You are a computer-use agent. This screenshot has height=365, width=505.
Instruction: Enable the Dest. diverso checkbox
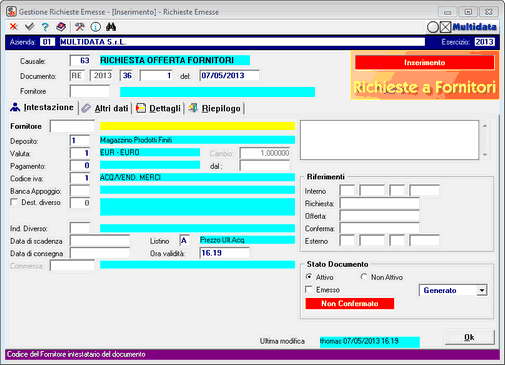tap(14, 202)
